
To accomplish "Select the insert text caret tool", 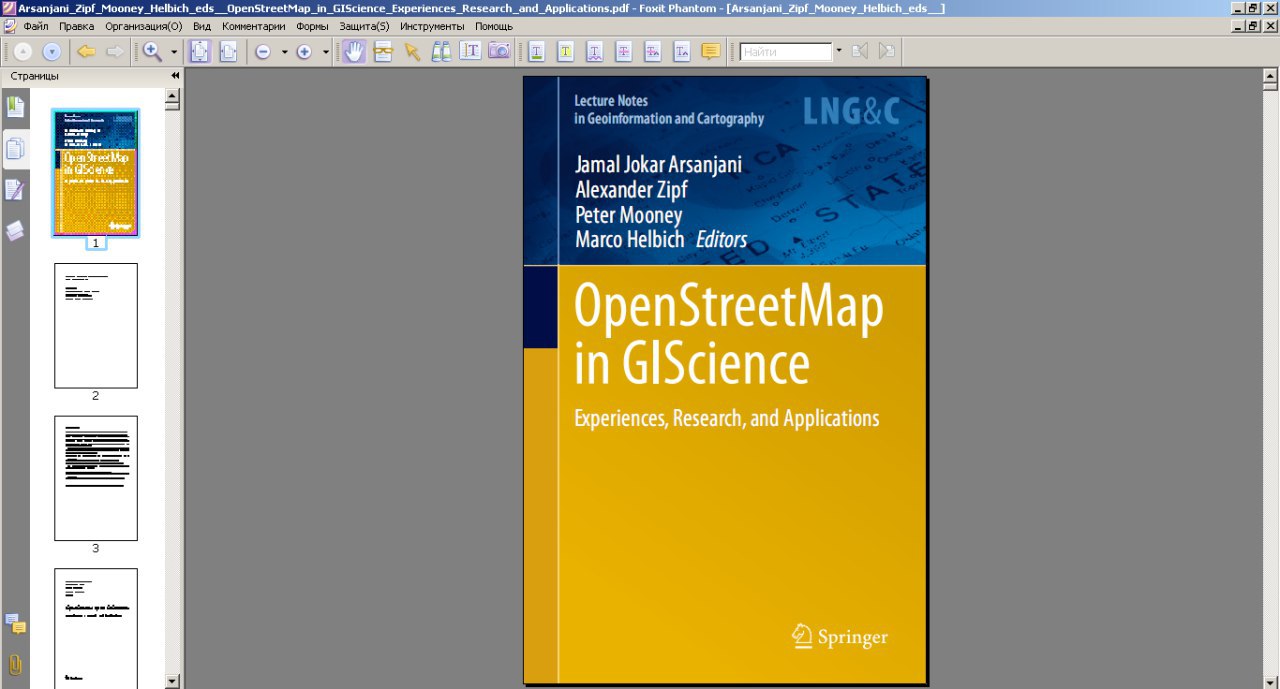I will pos(682,52).
